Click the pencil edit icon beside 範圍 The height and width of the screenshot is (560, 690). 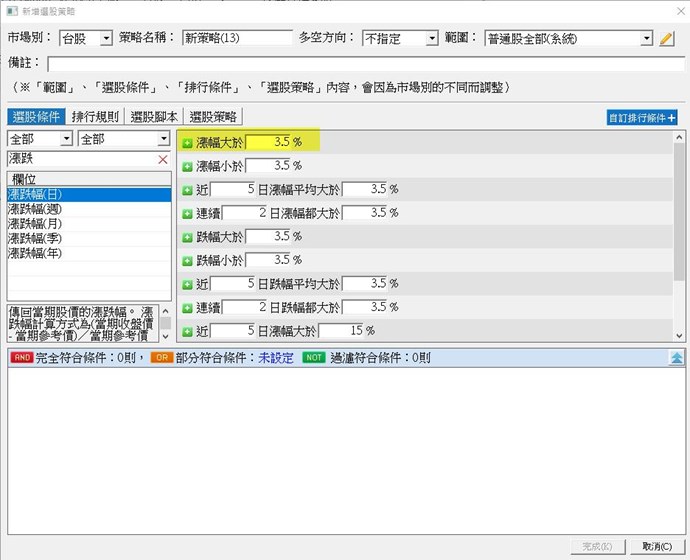(x=667, y=39)
